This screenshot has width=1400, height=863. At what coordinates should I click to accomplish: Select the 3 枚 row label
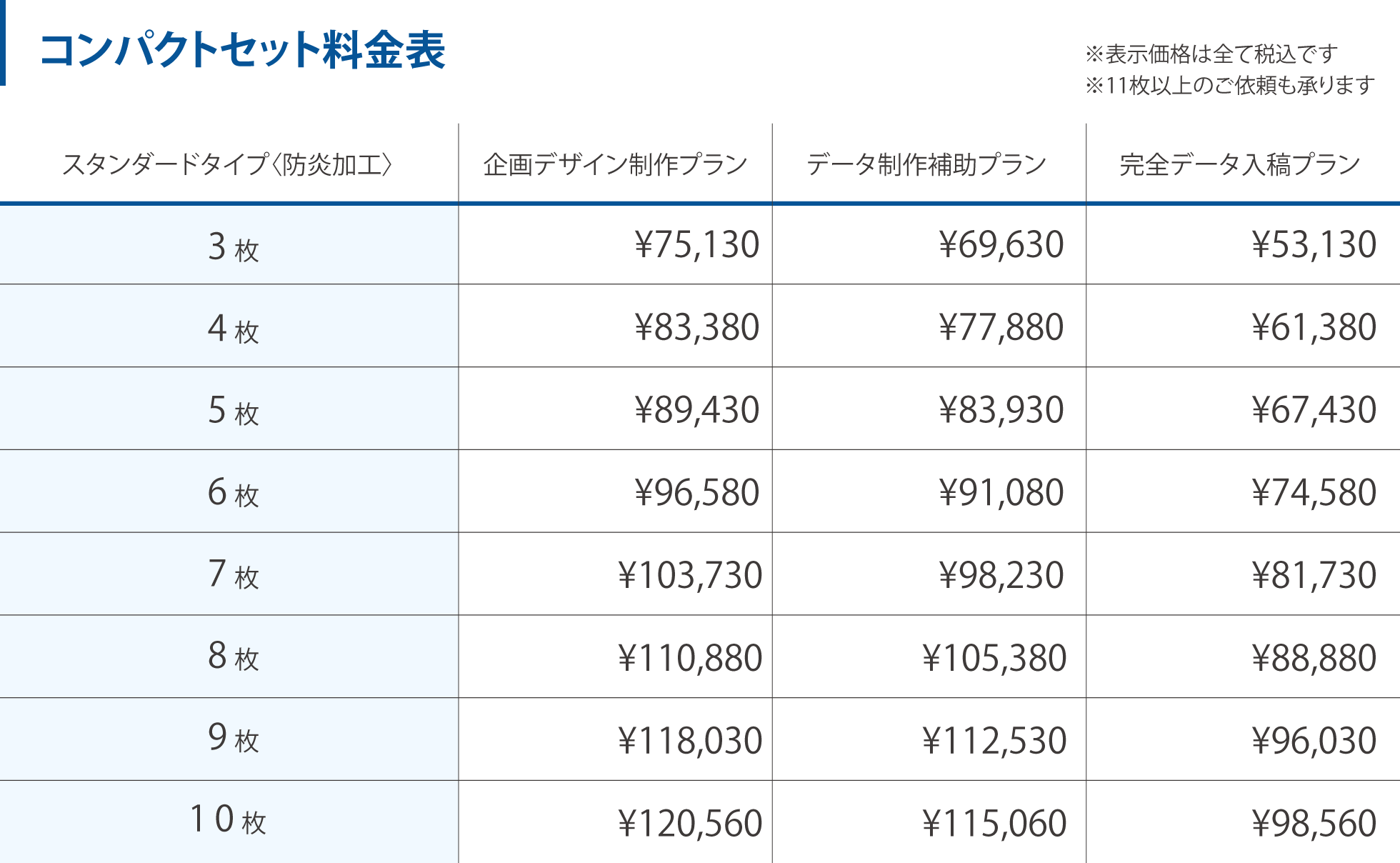point(233,246)
